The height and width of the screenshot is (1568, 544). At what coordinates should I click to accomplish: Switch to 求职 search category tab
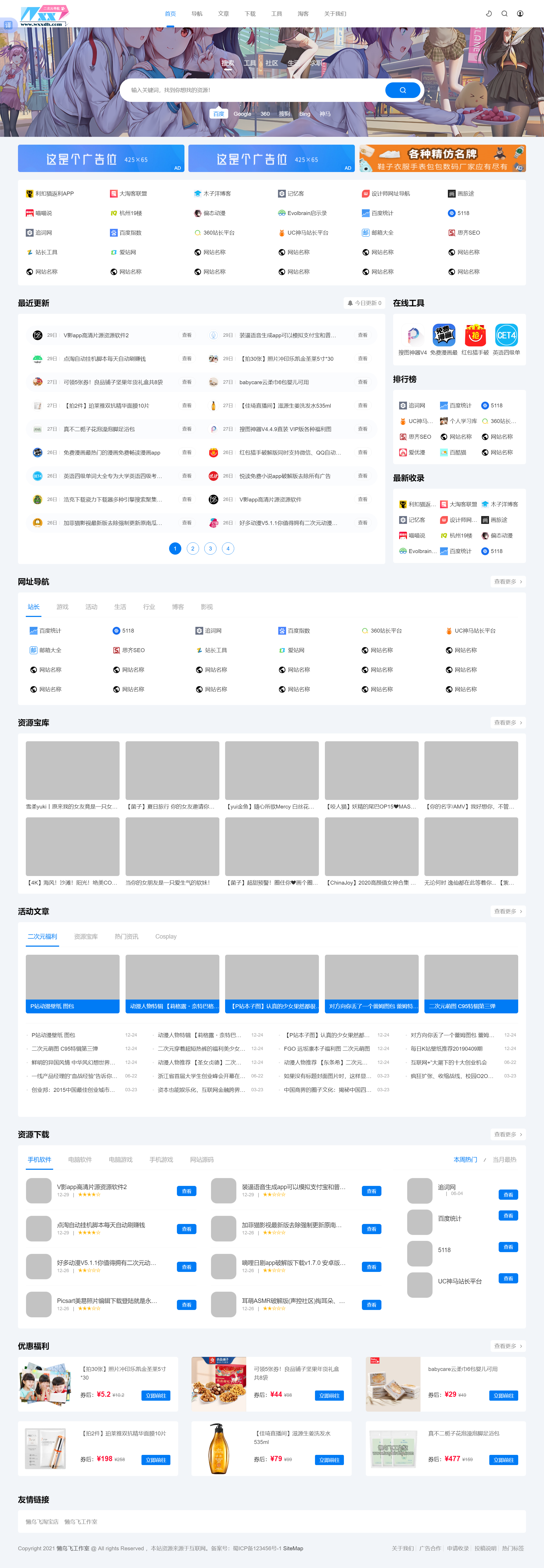tap(316, 63)
